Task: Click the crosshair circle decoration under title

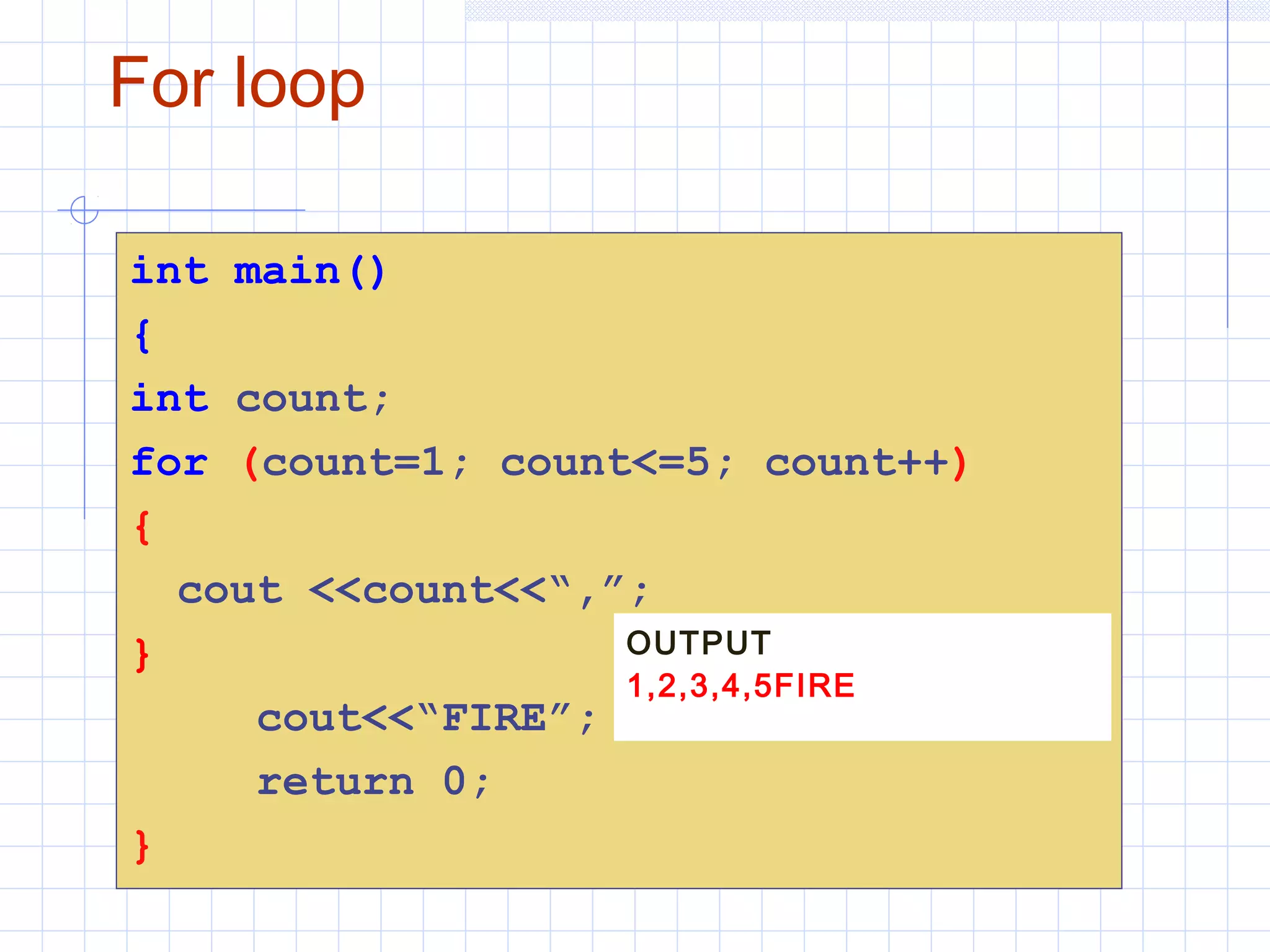Action: (x=84, y=210)
